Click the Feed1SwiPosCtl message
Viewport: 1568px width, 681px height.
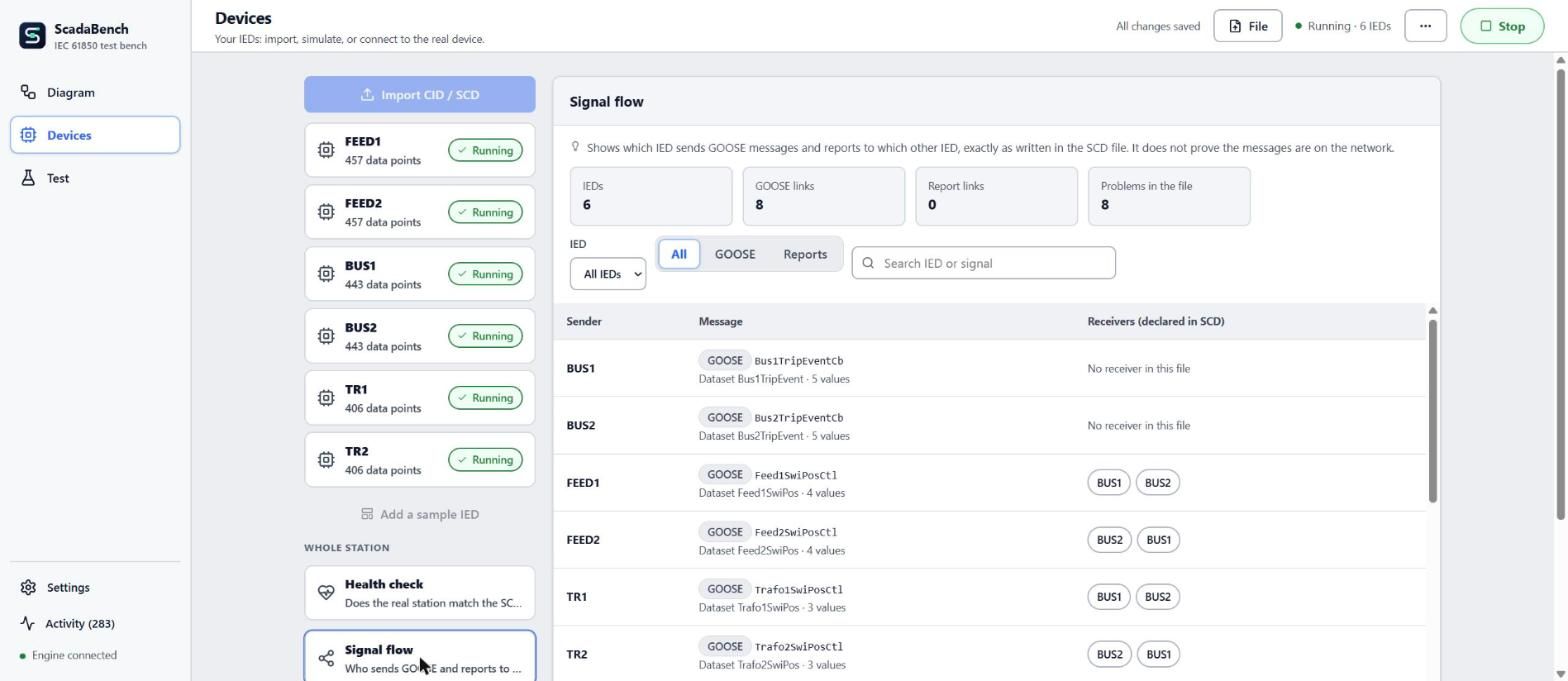(796, 475)
